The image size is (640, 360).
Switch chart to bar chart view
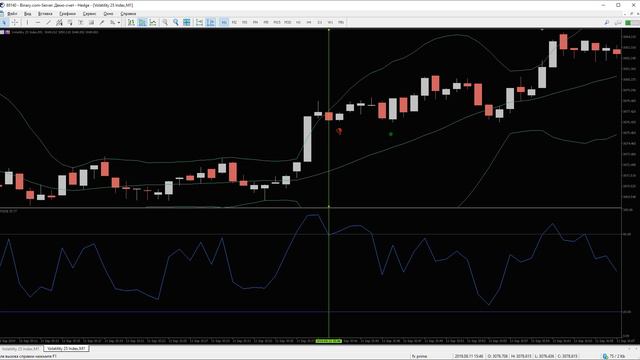(x=131, y=22)
